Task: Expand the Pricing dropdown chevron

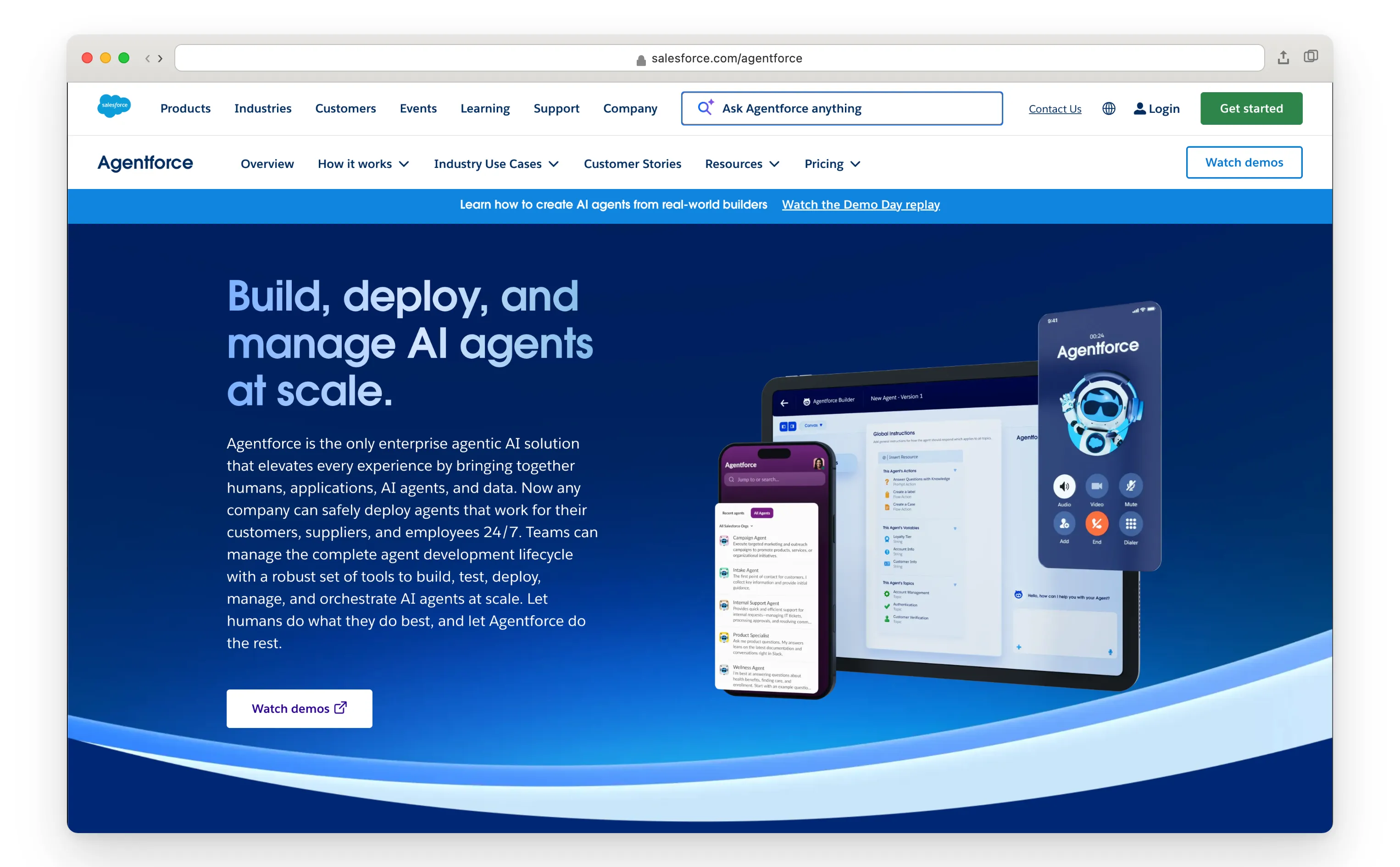Action: 855,164
